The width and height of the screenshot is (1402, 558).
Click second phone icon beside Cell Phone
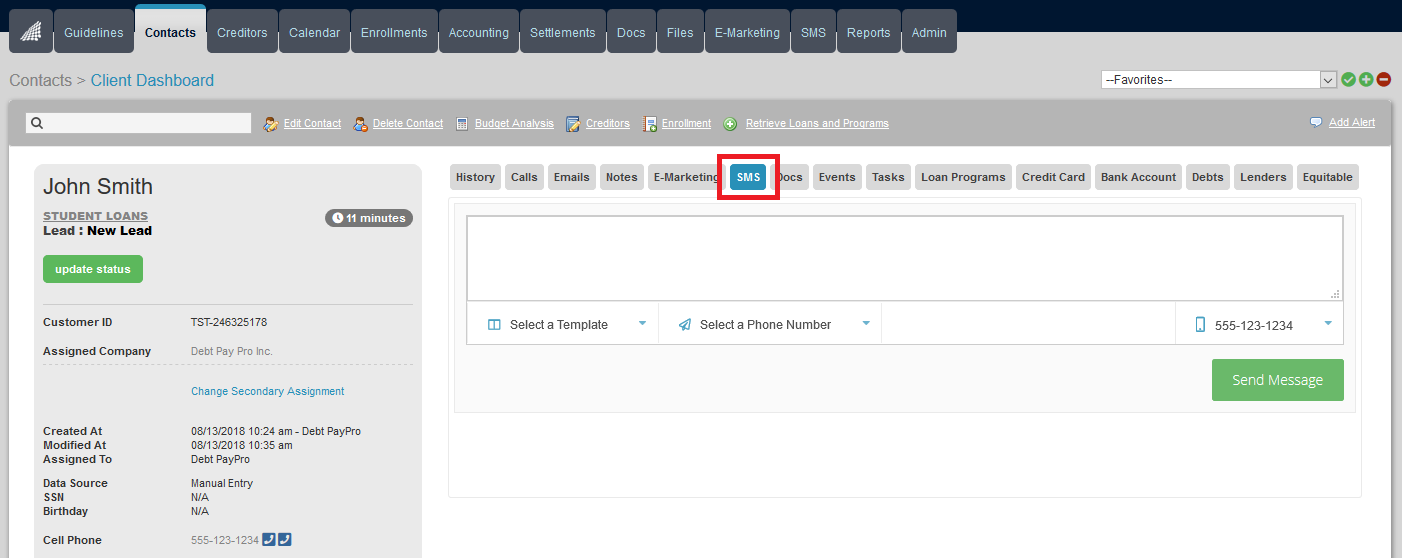(x=284, y=540)
